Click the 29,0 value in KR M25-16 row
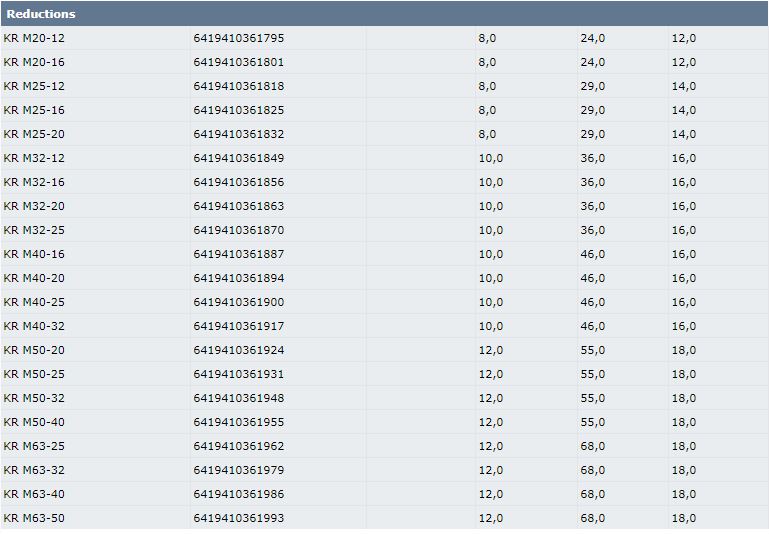 [x=592, y=110]
